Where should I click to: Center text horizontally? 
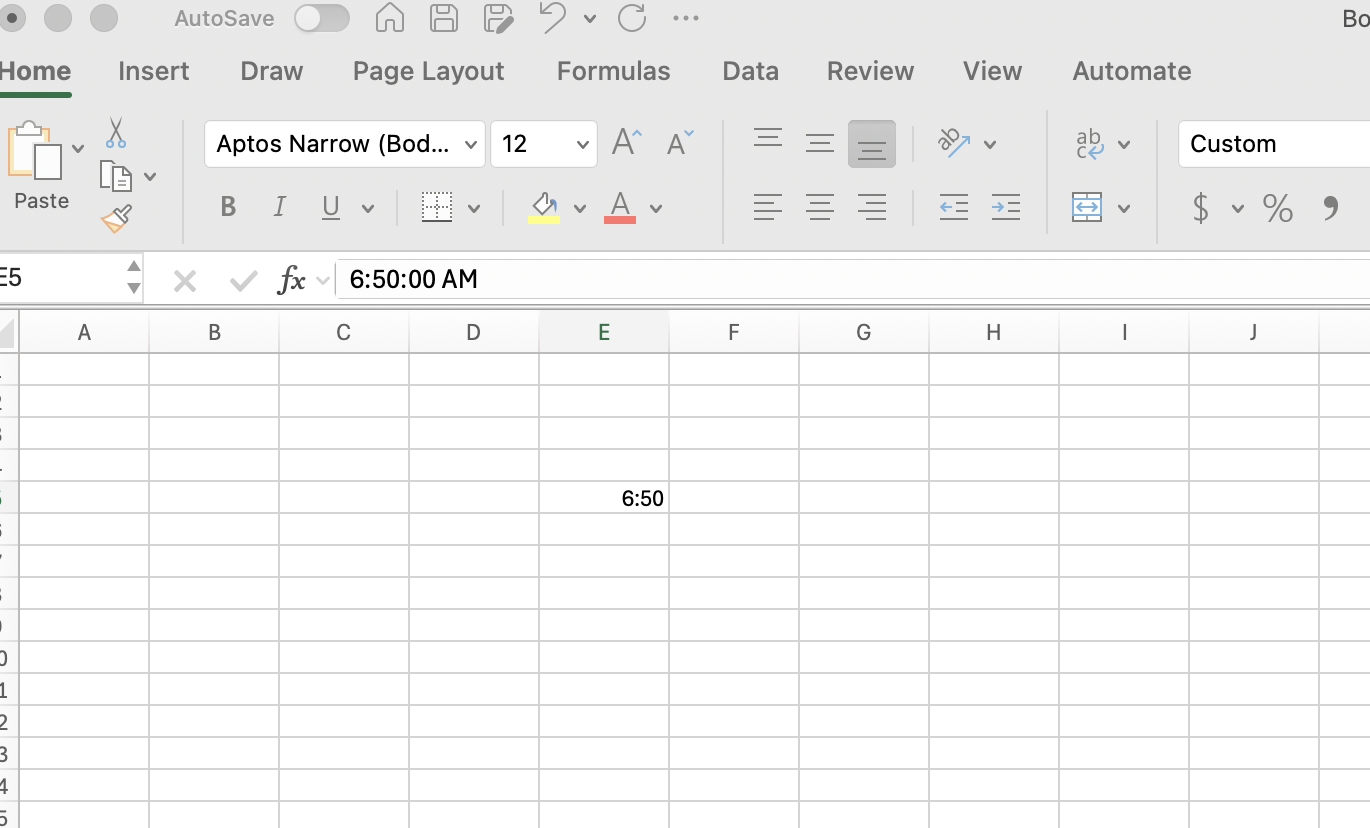click(820, 208)
